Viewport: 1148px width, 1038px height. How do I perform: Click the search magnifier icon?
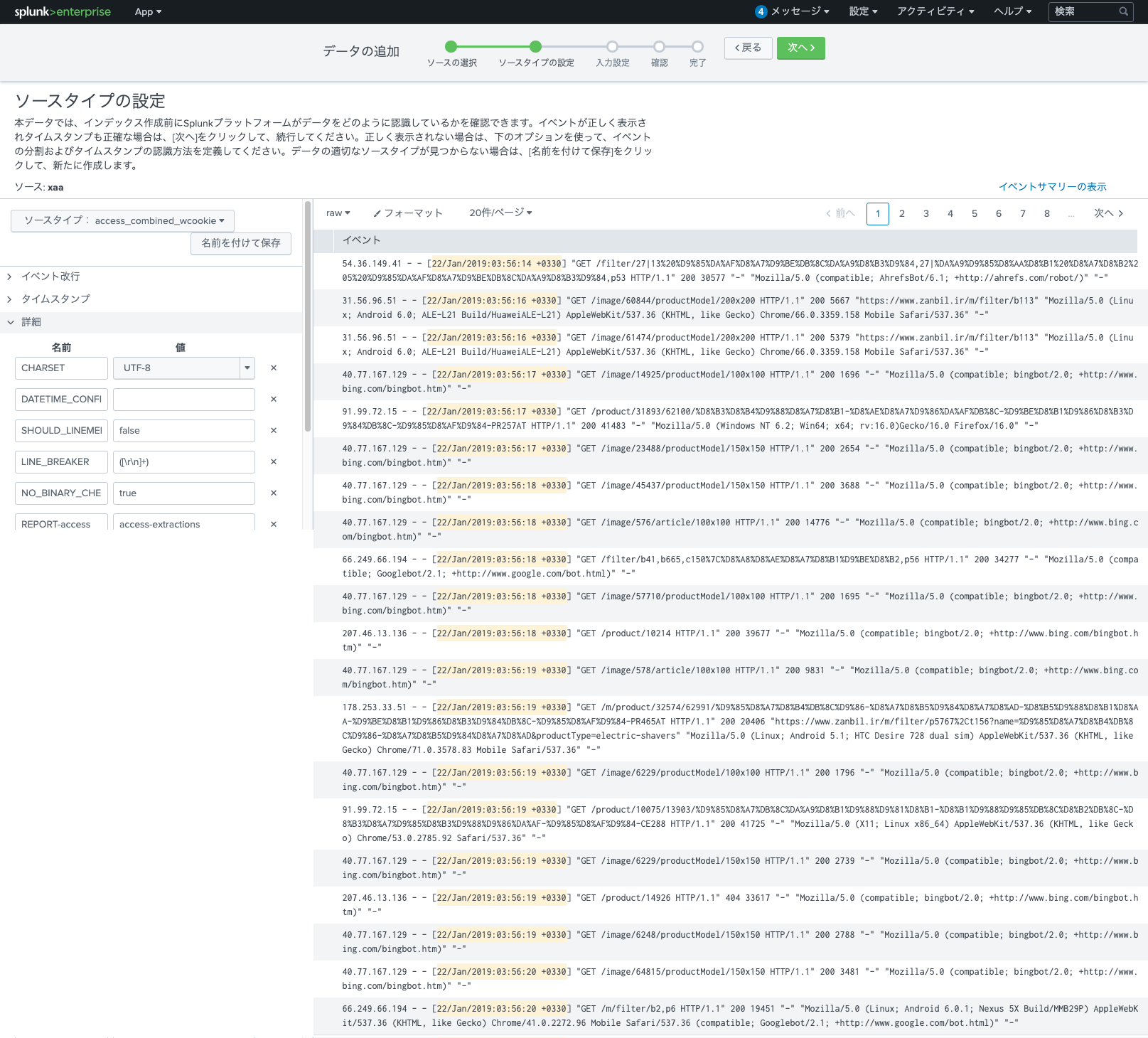1124,11
